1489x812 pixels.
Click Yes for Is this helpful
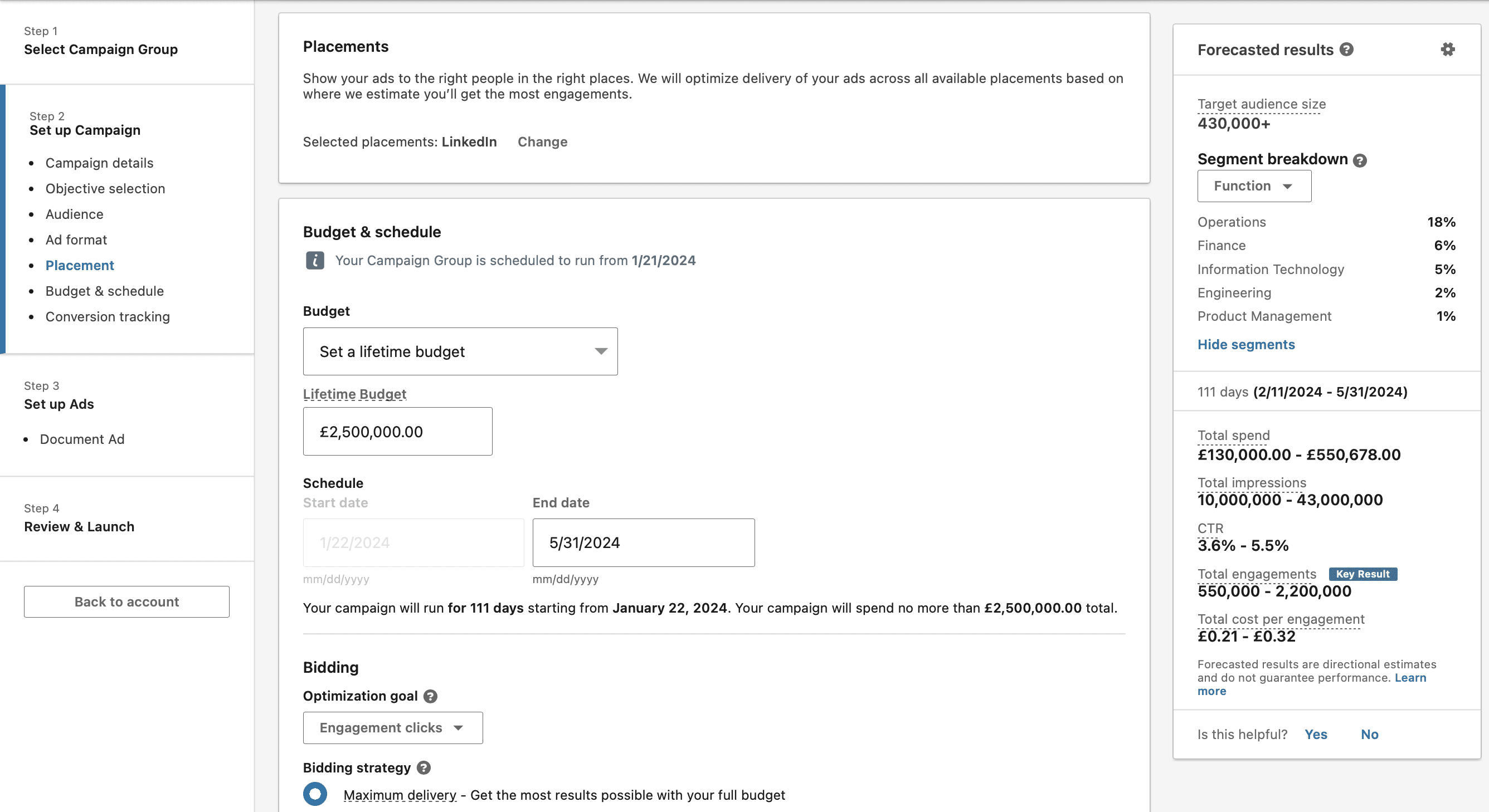[x=1316, y=735]
